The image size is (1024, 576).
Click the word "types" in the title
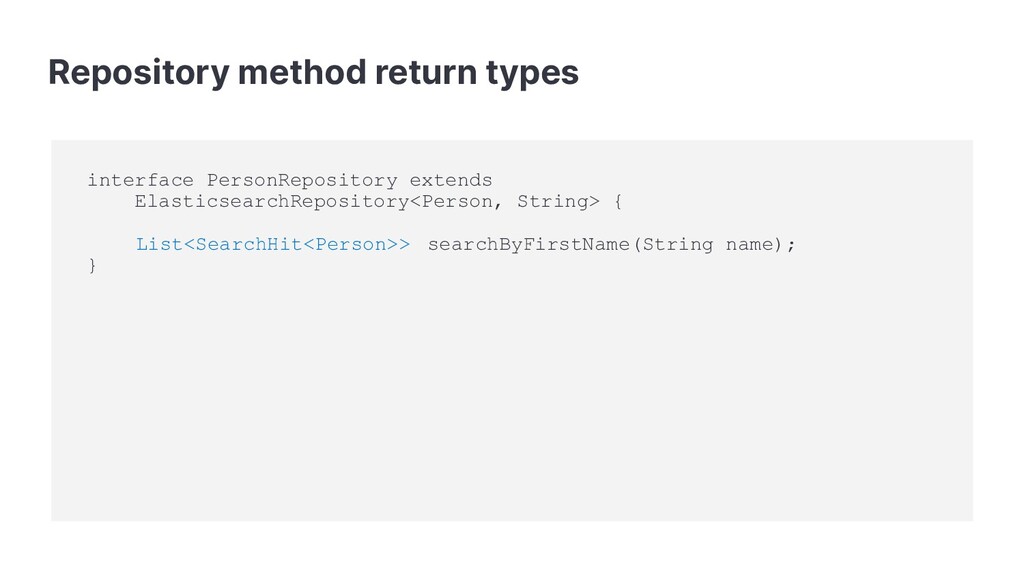tap(532, 74)
